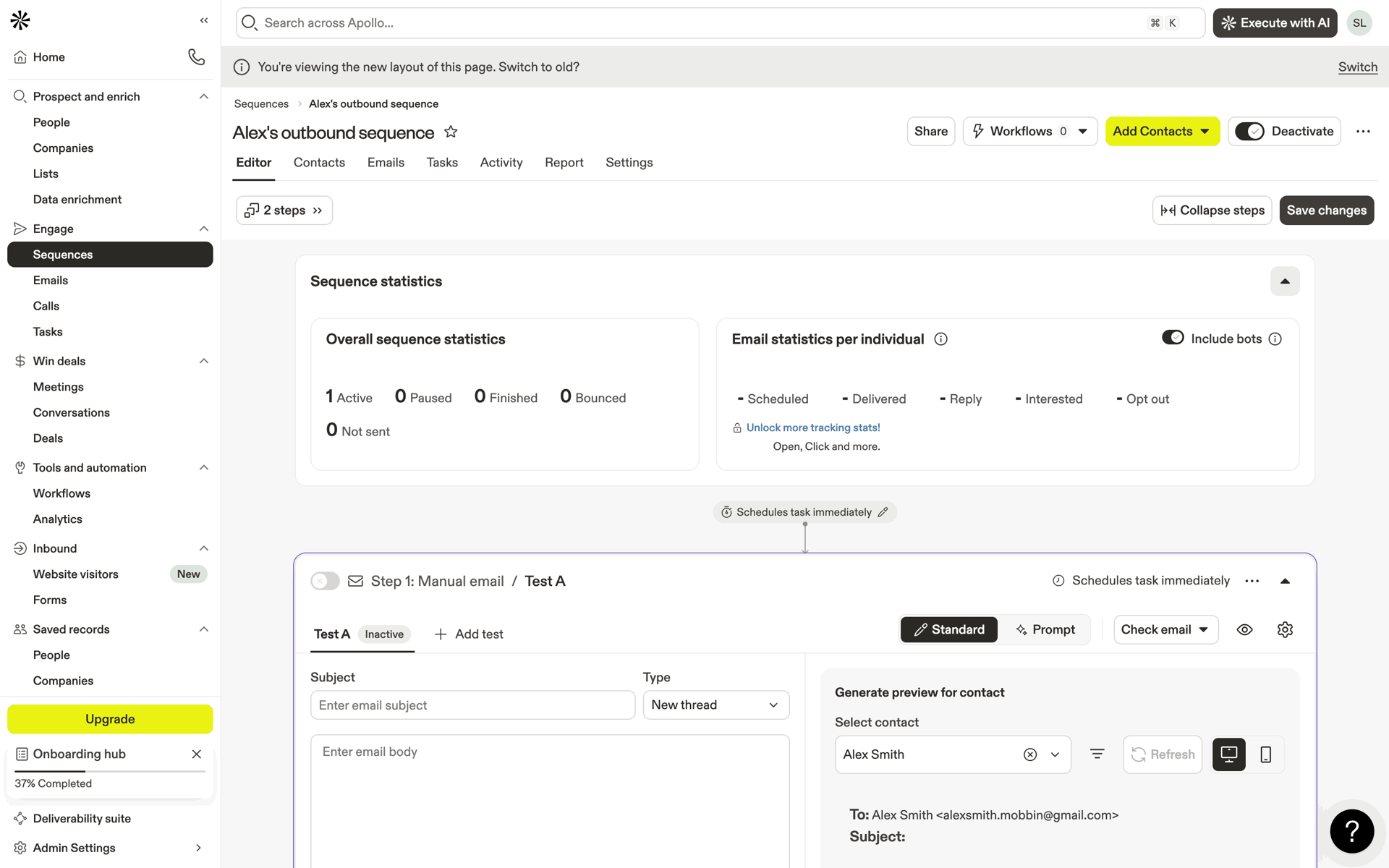The image size is (1389, 868).
Task: Switch to Contacts tab
Action: tap(319, 163)
